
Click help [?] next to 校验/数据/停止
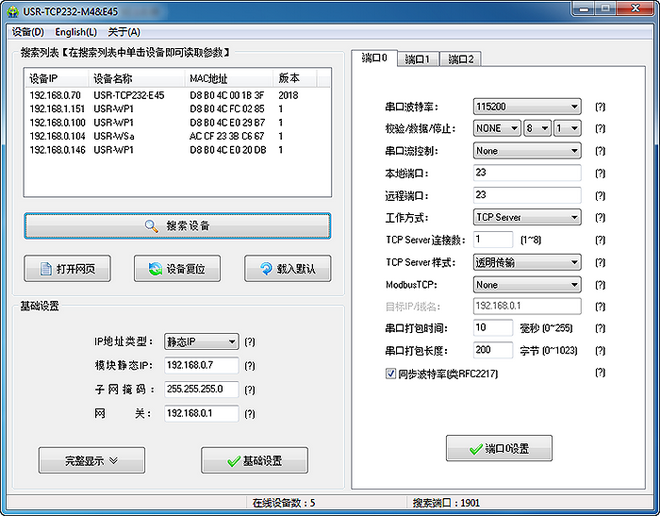[x=600, y=128]
